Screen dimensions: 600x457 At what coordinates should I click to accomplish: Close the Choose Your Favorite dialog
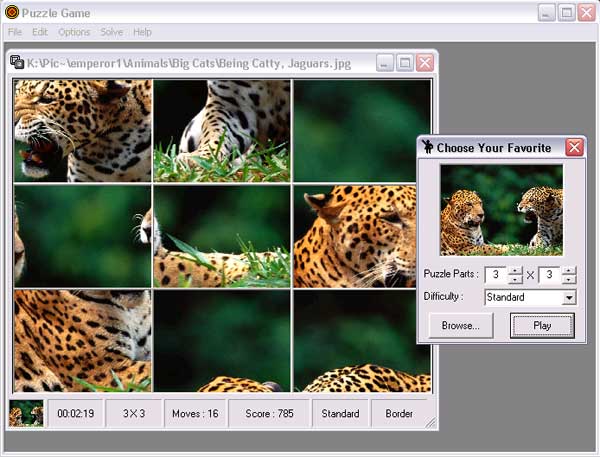pos(574,147)
